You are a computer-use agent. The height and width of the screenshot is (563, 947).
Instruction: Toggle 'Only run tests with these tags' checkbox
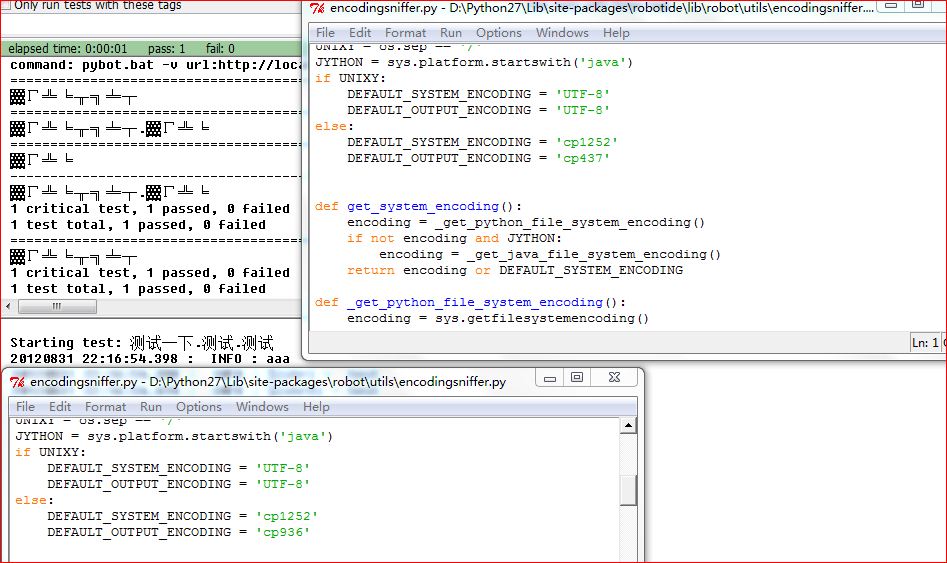click(5, 5)
